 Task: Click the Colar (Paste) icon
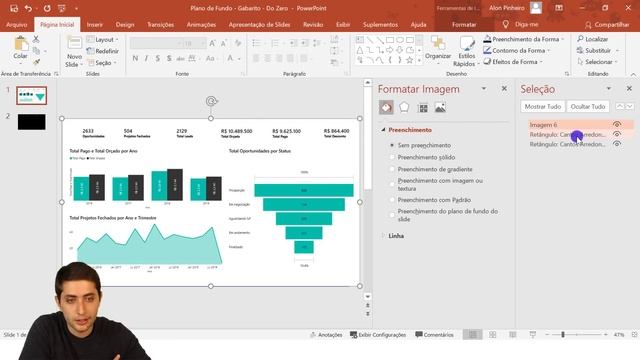point(20,43)
